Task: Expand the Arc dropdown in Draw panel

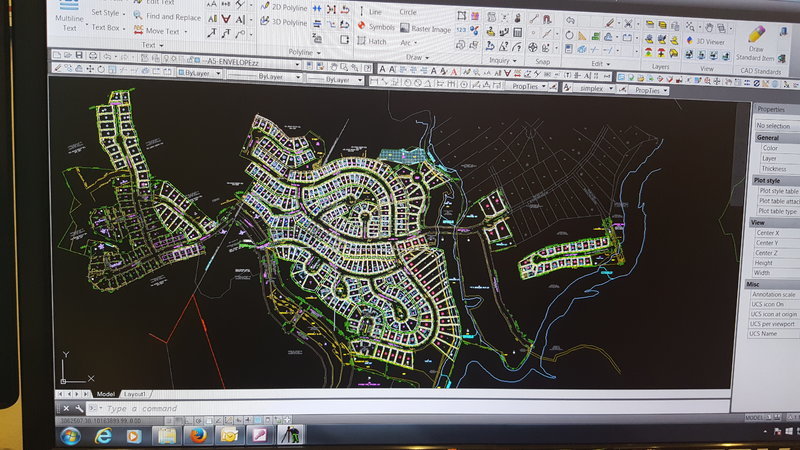Action: (x=416, y=43)
